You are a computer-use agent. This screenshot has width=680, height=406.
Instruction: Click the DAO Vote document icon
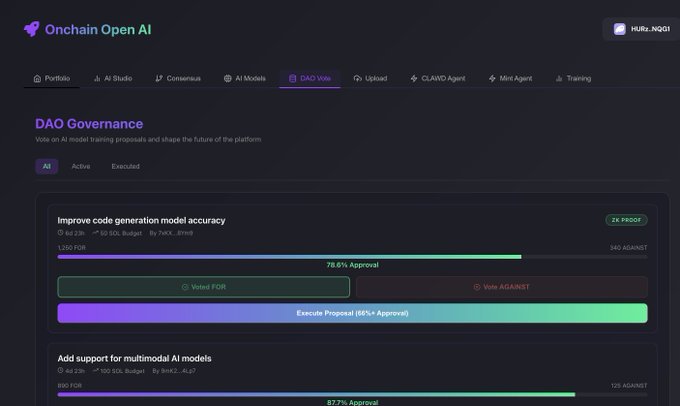[x=293, y=79]
